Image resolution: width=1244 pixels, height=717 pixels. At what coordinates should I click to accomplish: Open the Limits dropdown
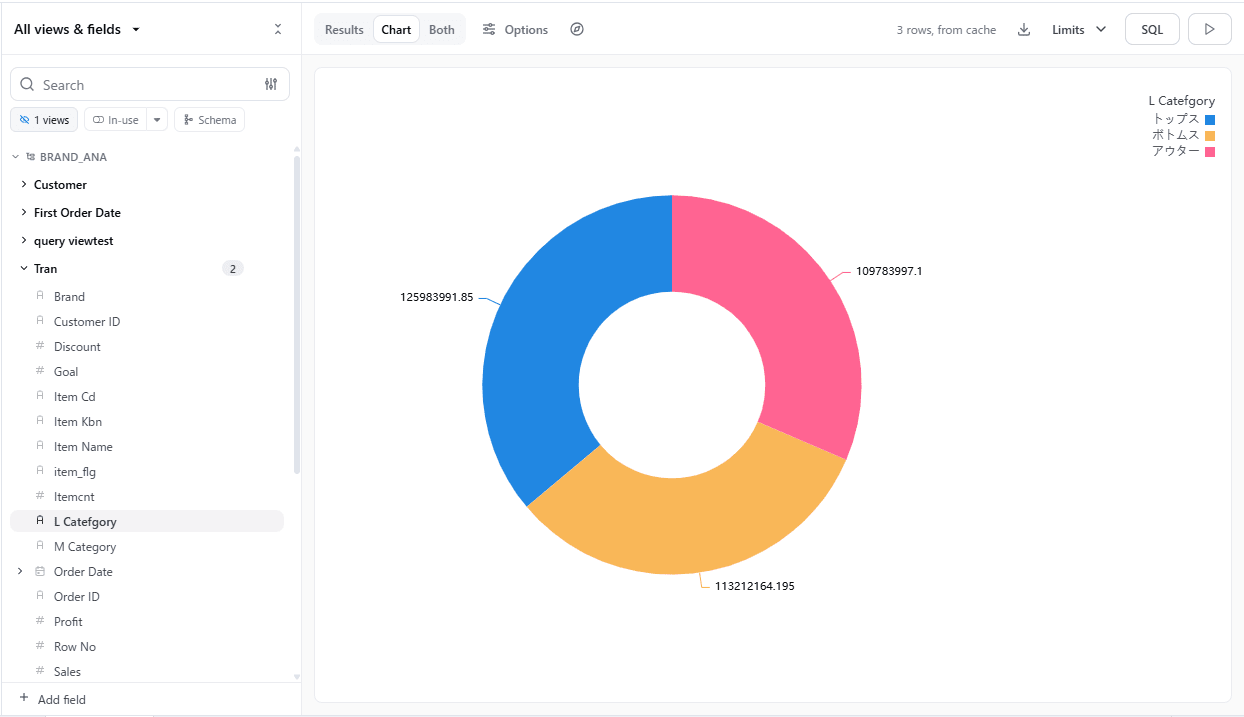pos(1079,30)
